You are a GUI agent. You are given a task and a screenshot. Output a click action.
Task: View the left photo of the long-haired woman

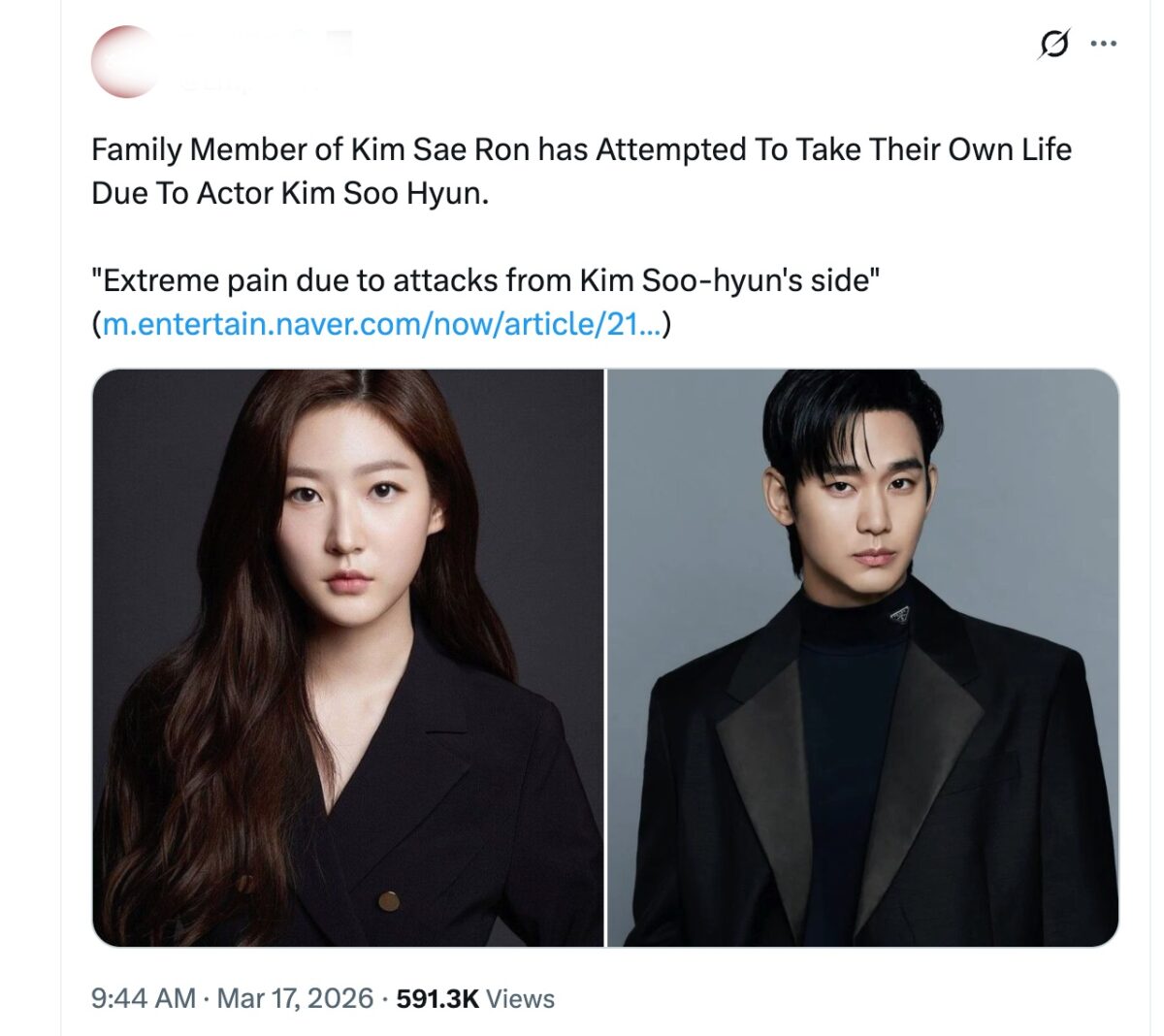click(347, 658)
